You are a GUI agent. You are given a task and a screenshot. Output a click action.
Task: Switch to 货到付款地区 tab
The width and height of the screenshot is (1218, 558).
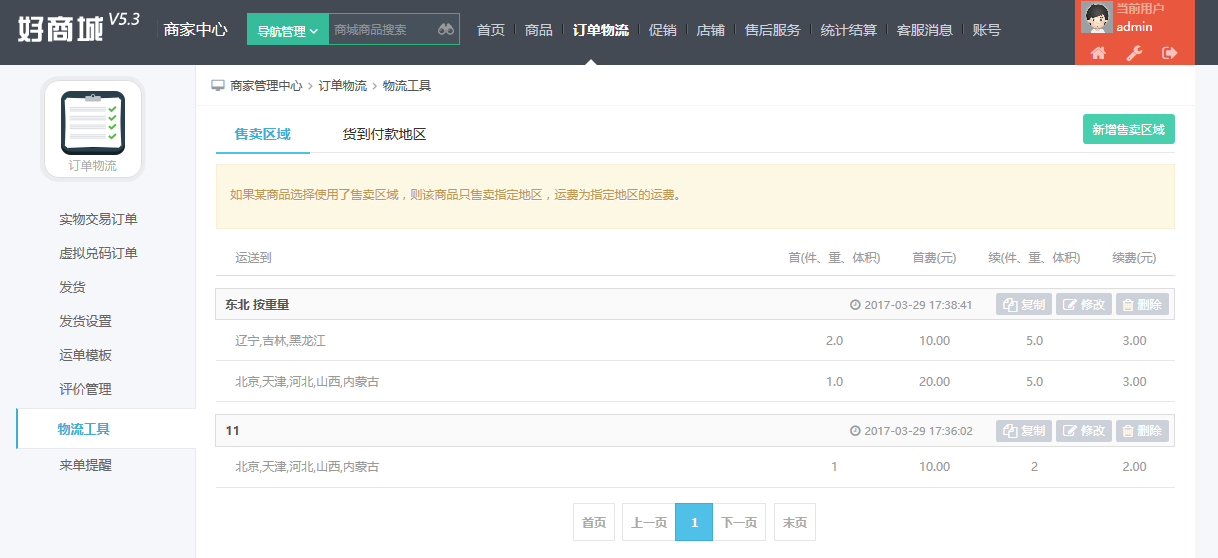pyautogui.click(x=384, y=134)
